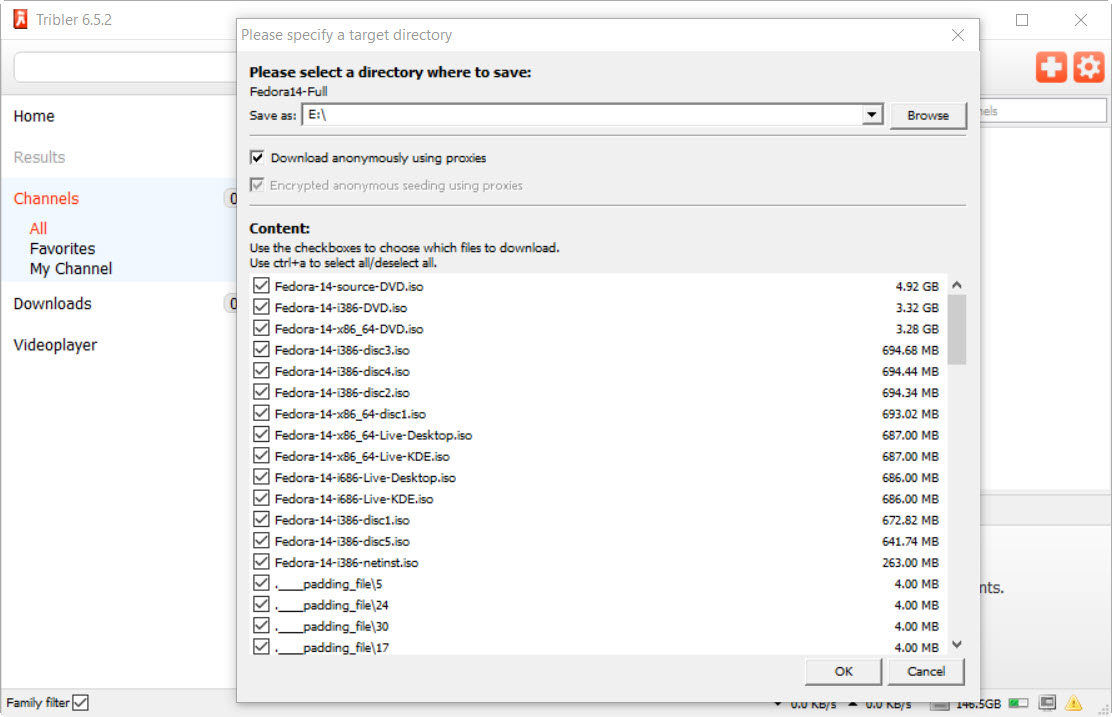Open My Channel in sidebar

point(71,269)
